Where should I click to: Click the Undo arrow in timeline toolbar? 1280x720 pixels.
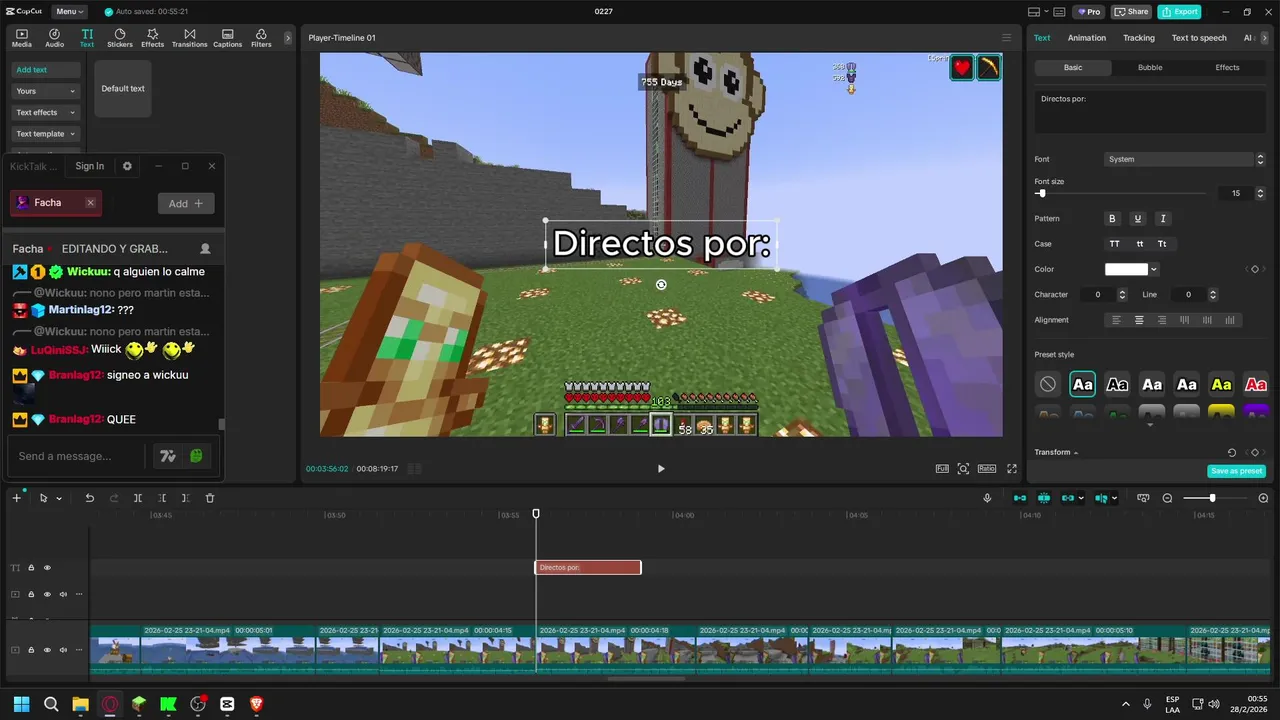pyautogui.click(x=89, y=498)
